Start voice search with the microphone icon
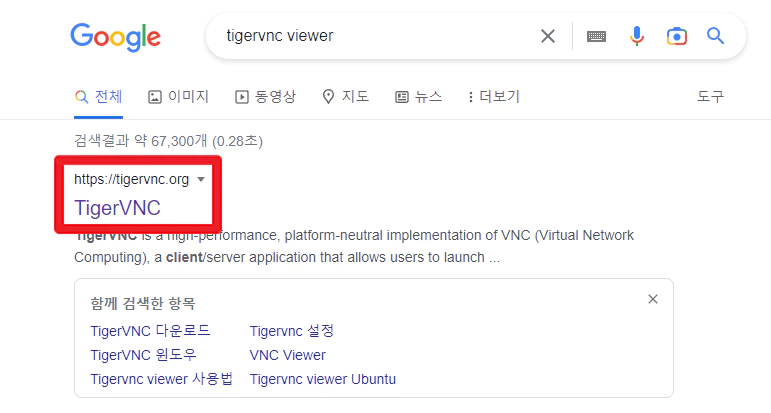 pyautogui.click(x=637, y=36)
